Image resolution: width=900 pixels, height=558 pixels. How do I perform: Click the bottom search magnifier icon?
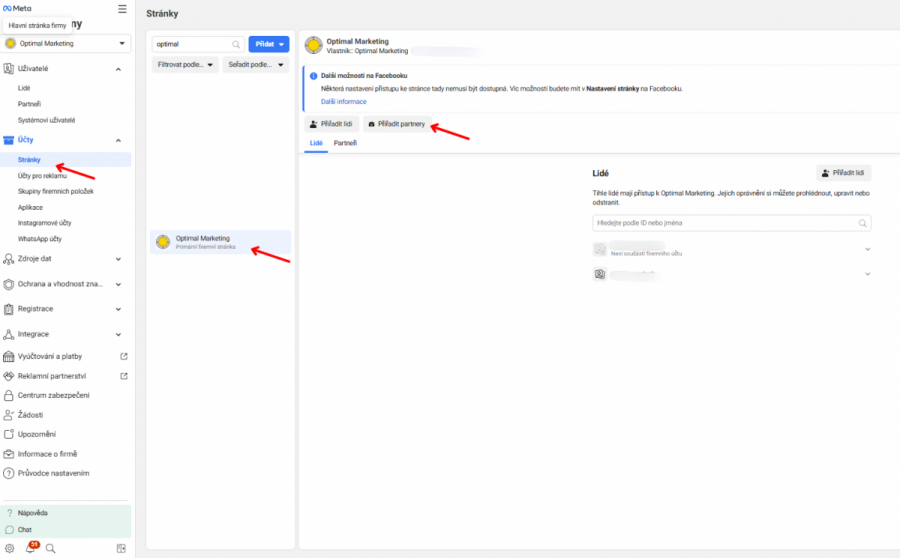click(x=51, y=548)
